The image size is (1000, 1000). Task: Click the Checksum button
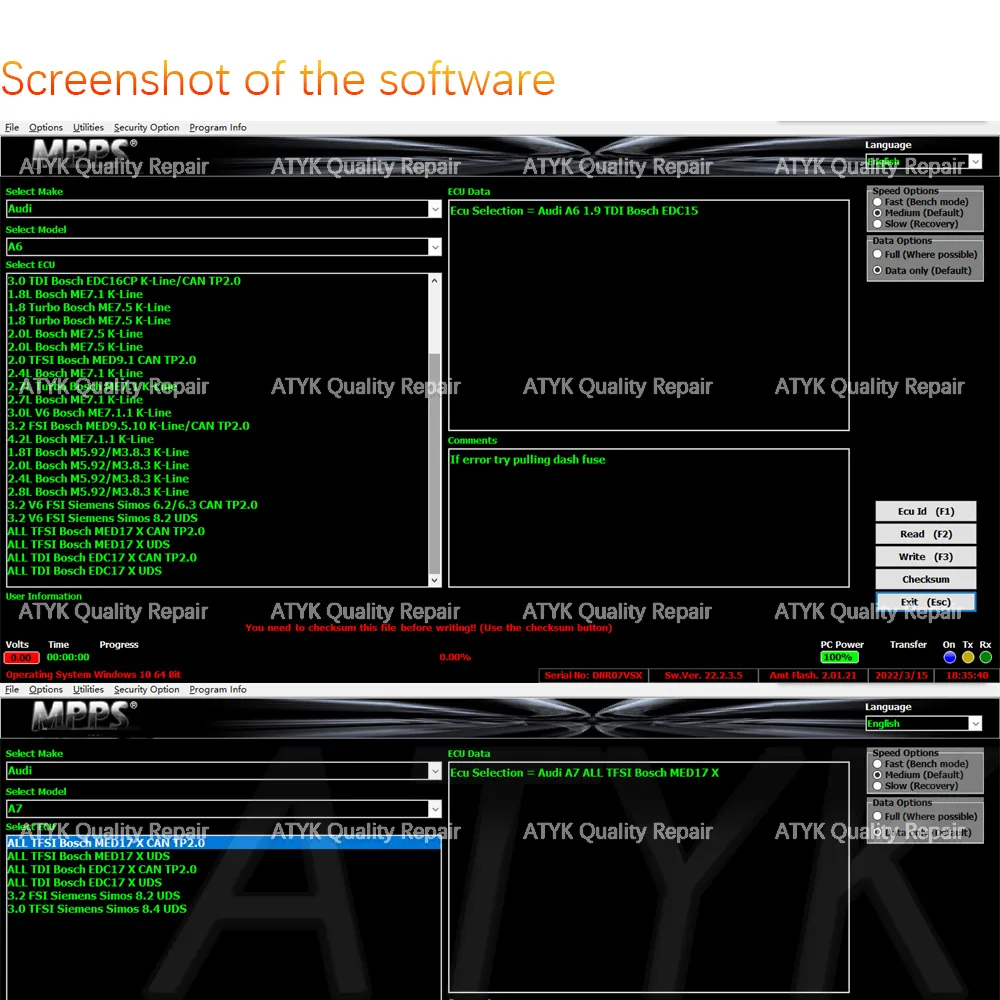[925, 579]
